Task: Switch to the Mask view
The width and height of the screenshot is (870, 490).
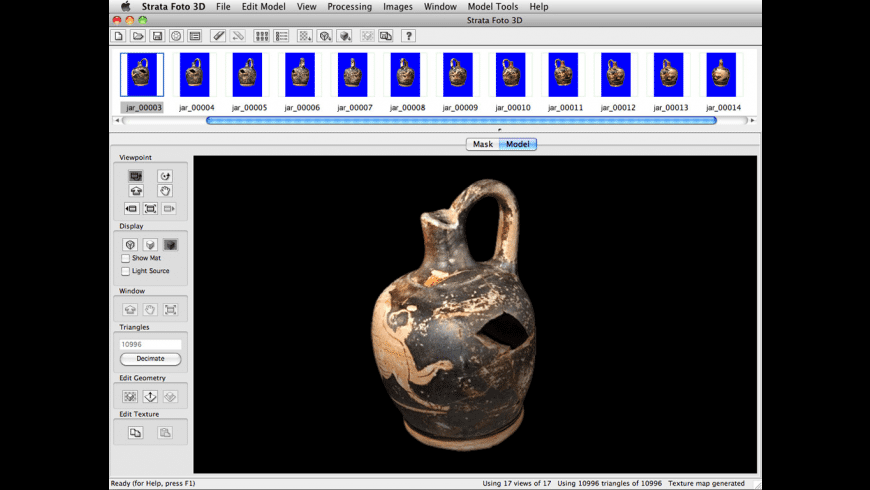Action: point(483,144)
